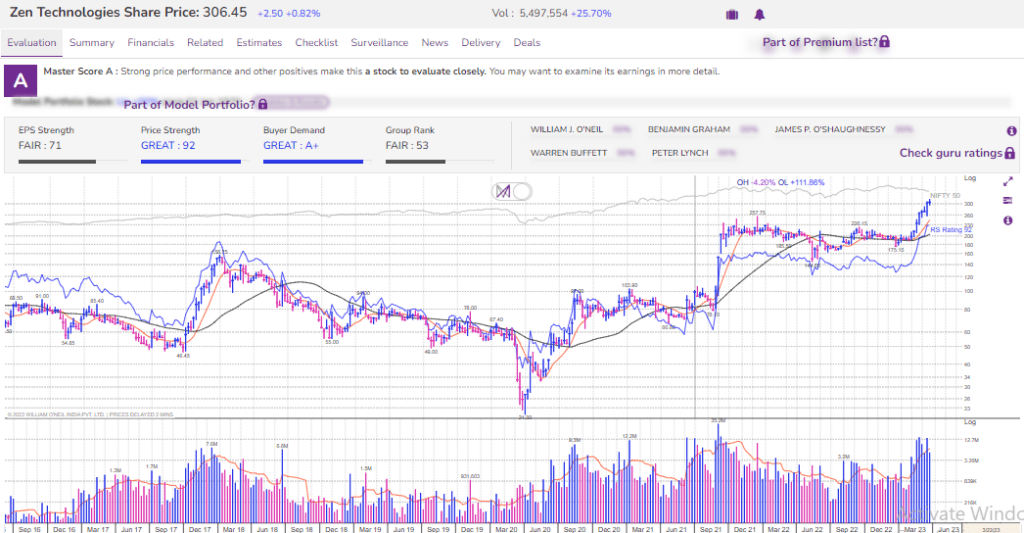This screenshot has width=1024, height=533.
Task: Click Check guru ratings link
Action: pyautogui.click(x=951, y=153)
